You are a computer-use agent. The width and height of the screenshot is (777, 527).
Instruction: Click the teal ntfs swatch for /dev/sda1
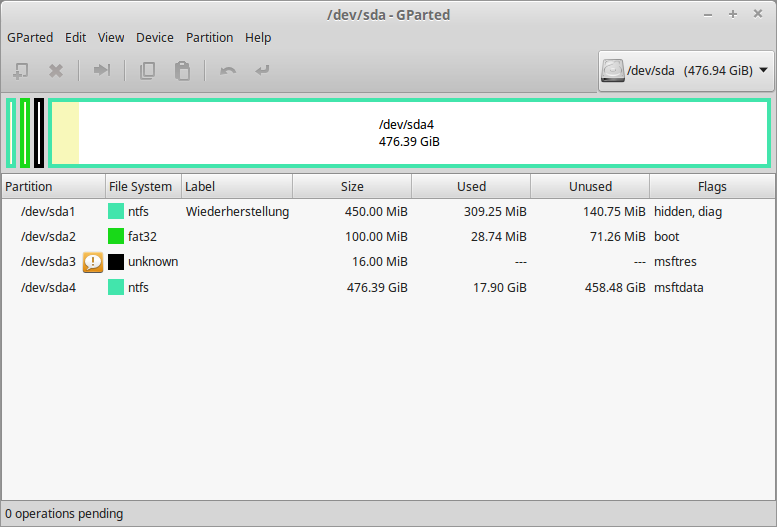(115, 211)
